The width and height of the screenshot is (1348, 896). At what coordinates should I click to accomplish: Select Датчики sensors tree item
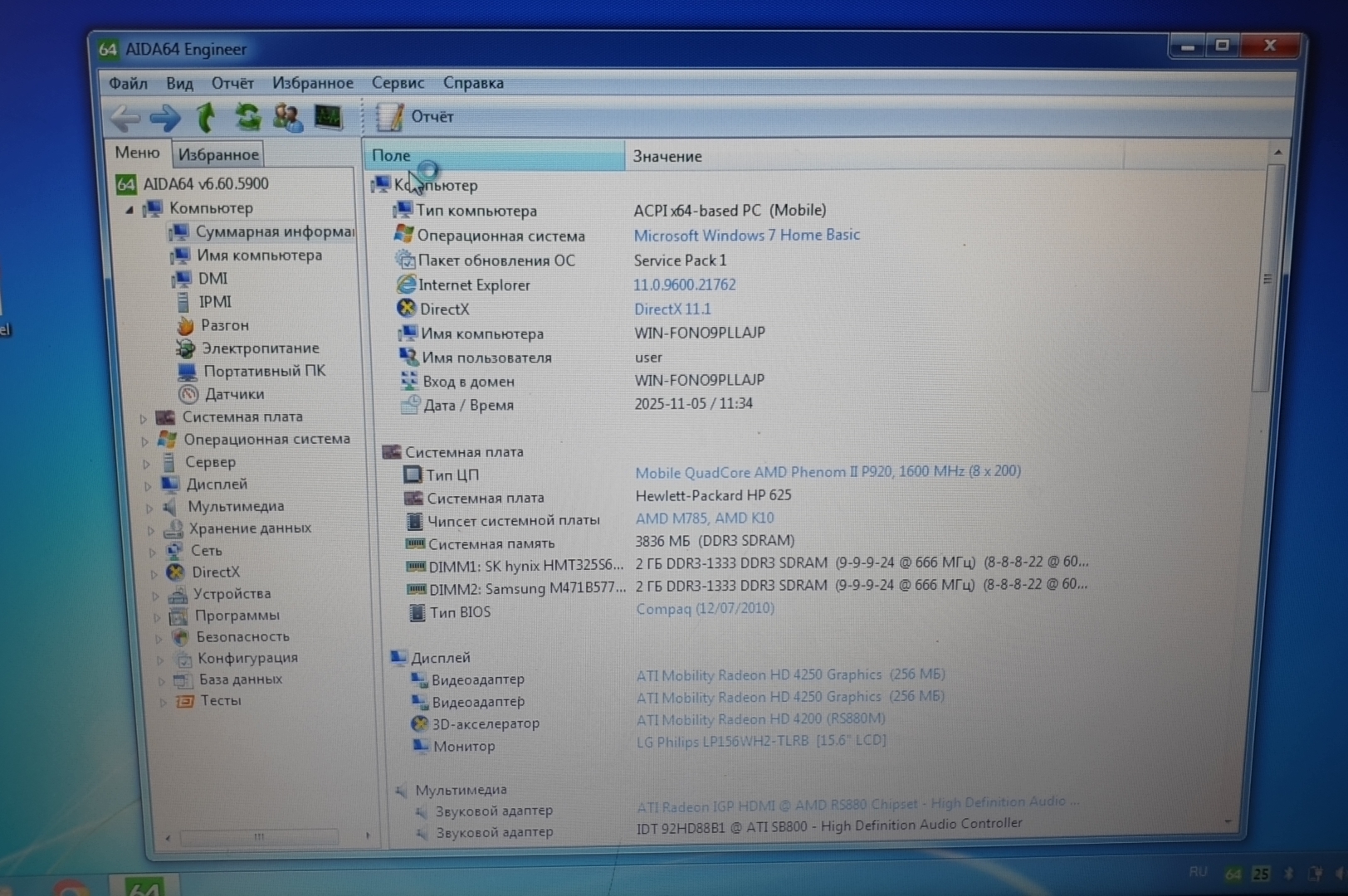click(x=234, y=394)
